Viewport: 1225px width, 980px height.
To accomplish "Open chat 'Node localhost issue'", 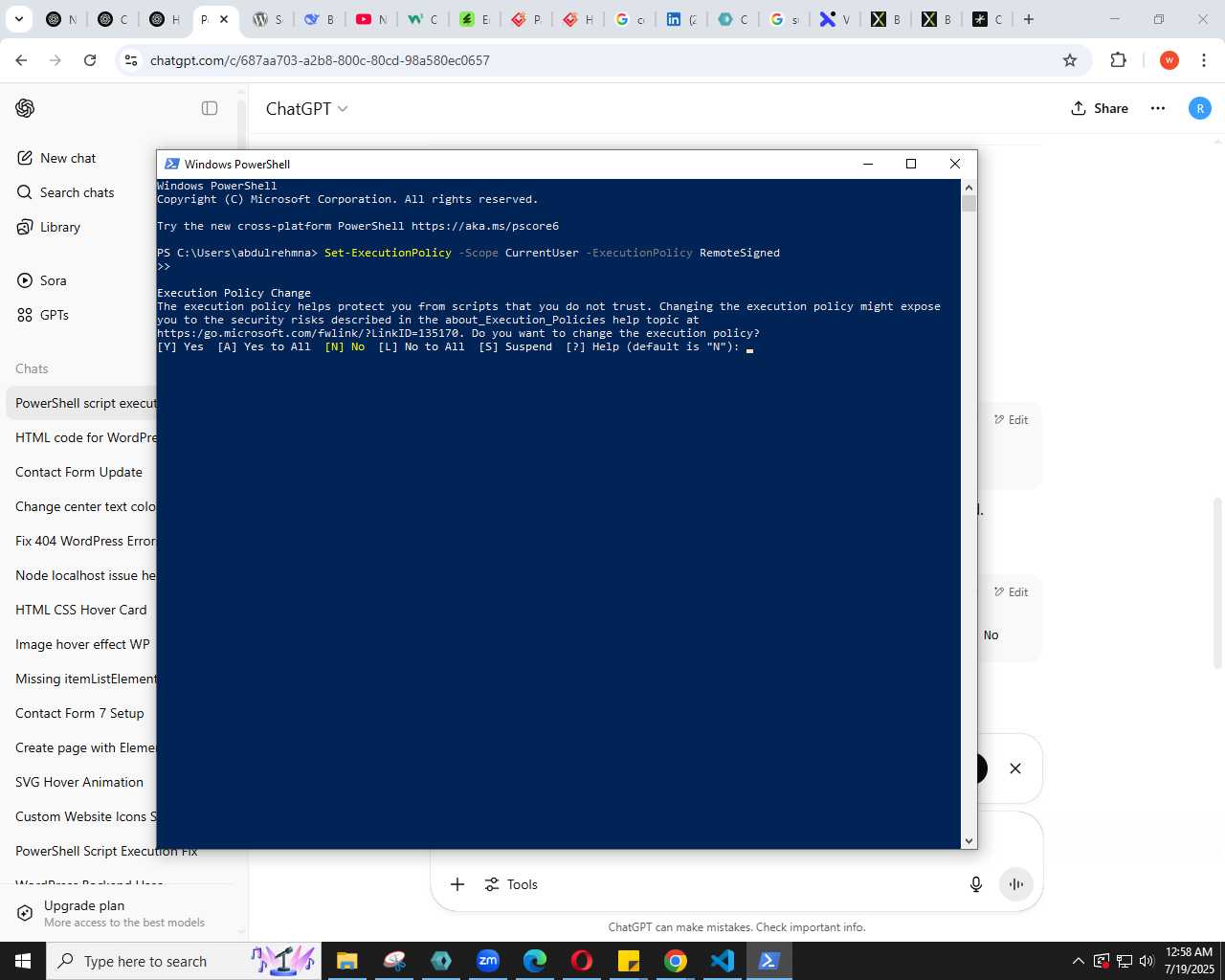I will (85, 575).
